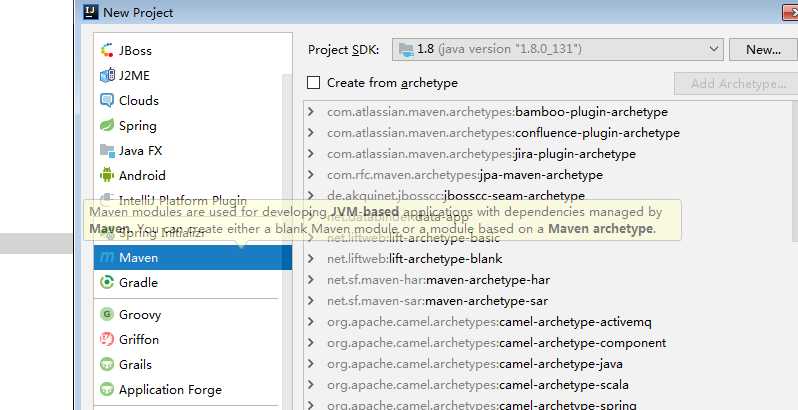798x410 pixels.
Task: Click the Spring leaf icon
Action: [x=107, y=125]
